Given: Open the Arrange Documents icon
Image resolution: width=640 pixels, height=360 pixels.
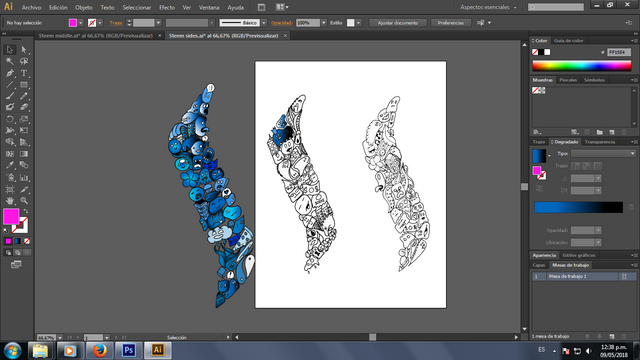Looking at the screenshot, I should [x=282, y=7].
